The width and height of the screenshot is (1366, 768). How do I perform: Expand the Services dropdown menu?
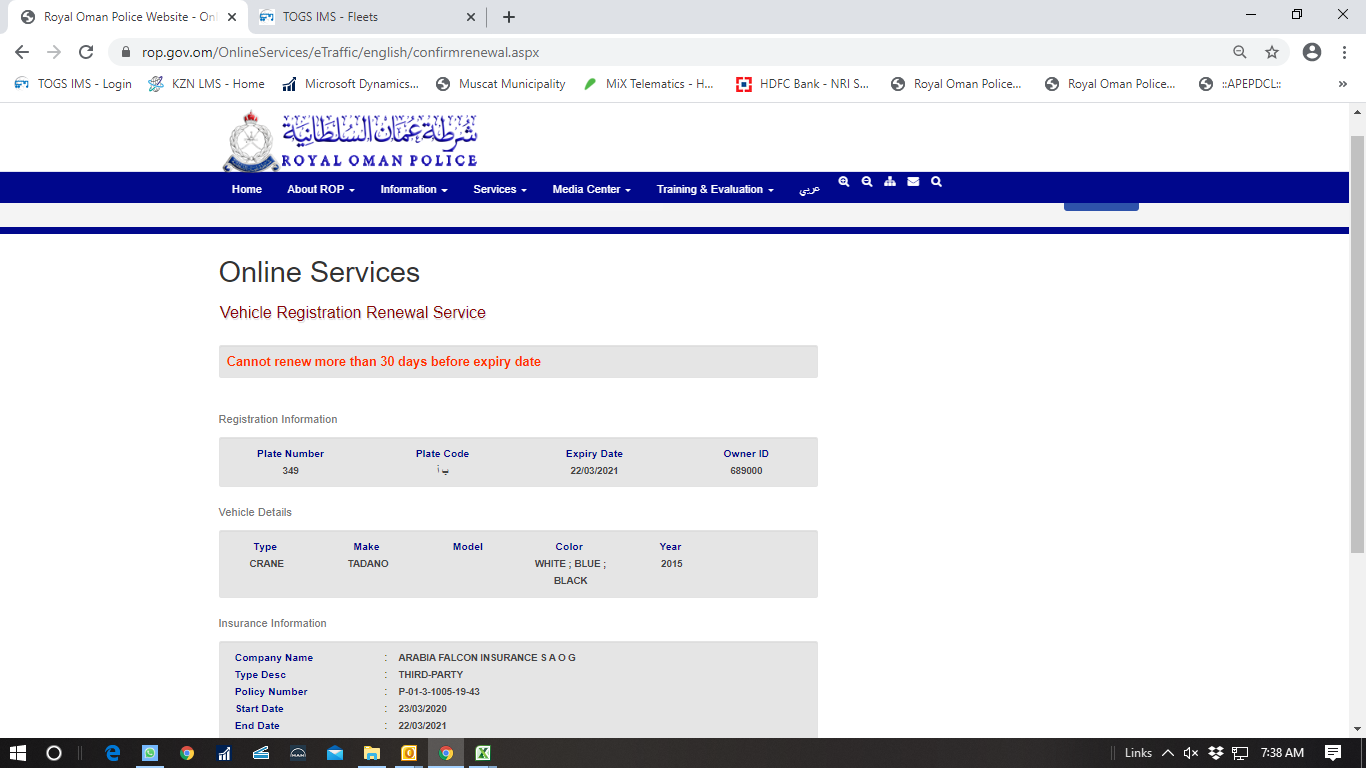(499, 189)
